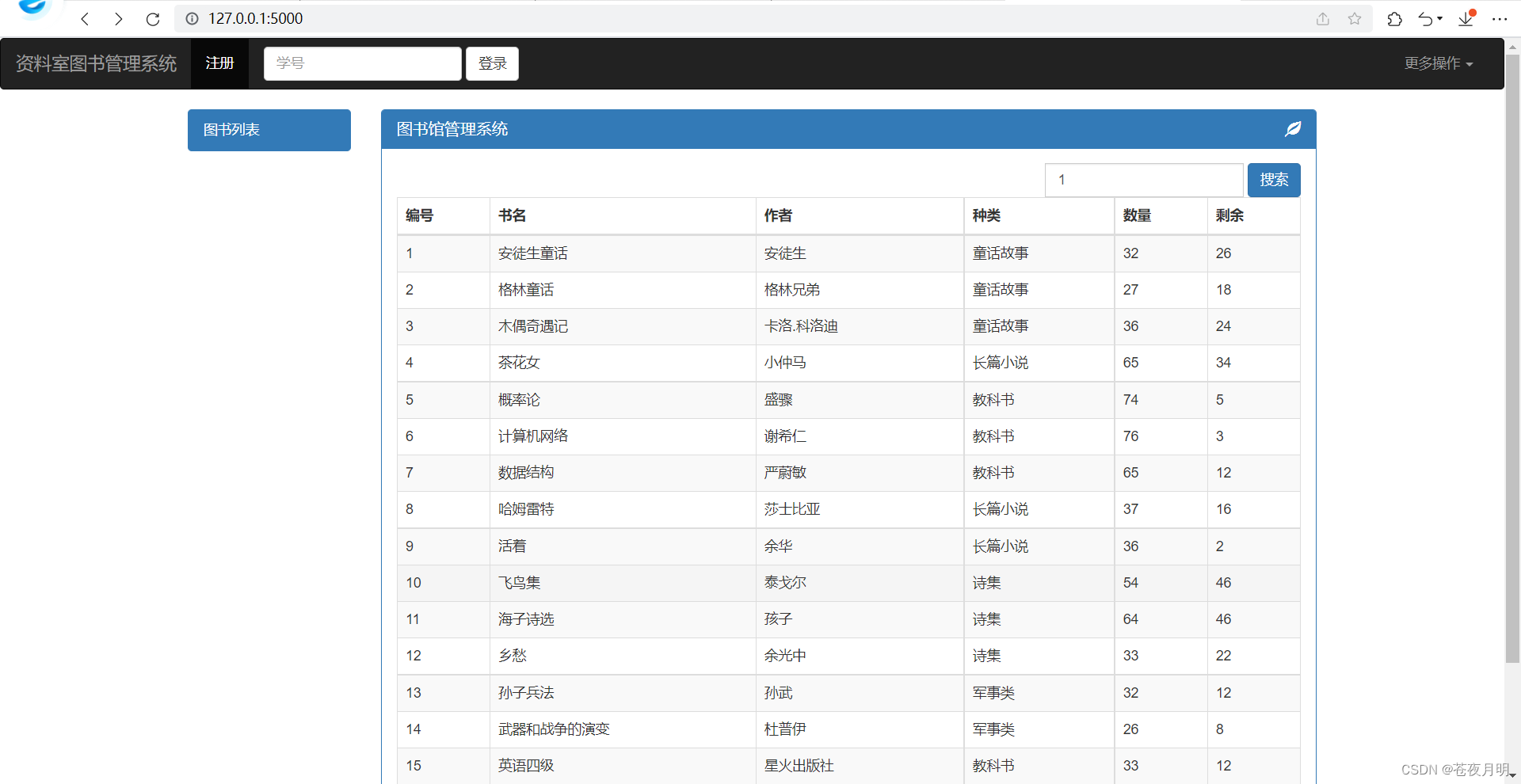The height and width of the screenshot is (784, 1521).
Task: Click the scrollbar up arrow
Action: coord(1512,47)
